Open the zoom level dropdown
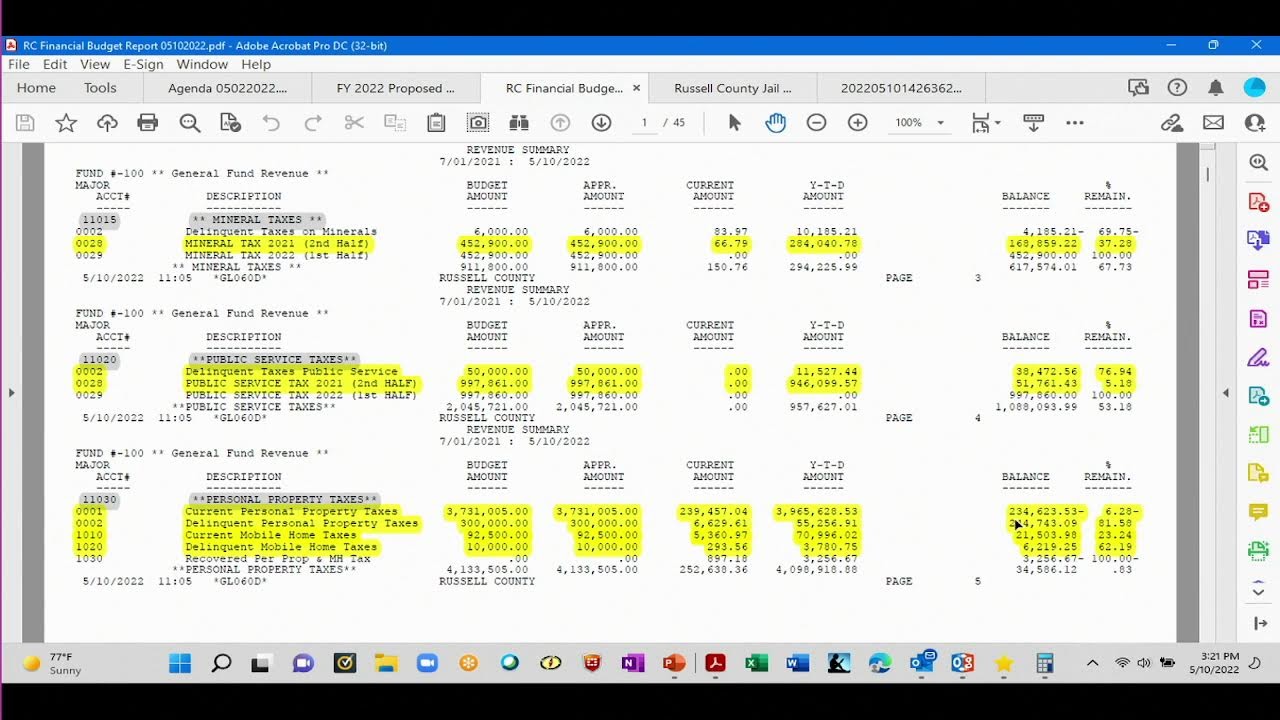1280x720 pixels. click(x=940, y=123)
